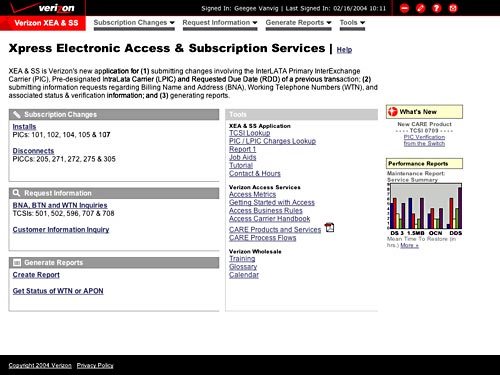
Task: Click the 'PICCs: 205, 271, 272, 275 & 305' text
Action: [x=64, y=159]
